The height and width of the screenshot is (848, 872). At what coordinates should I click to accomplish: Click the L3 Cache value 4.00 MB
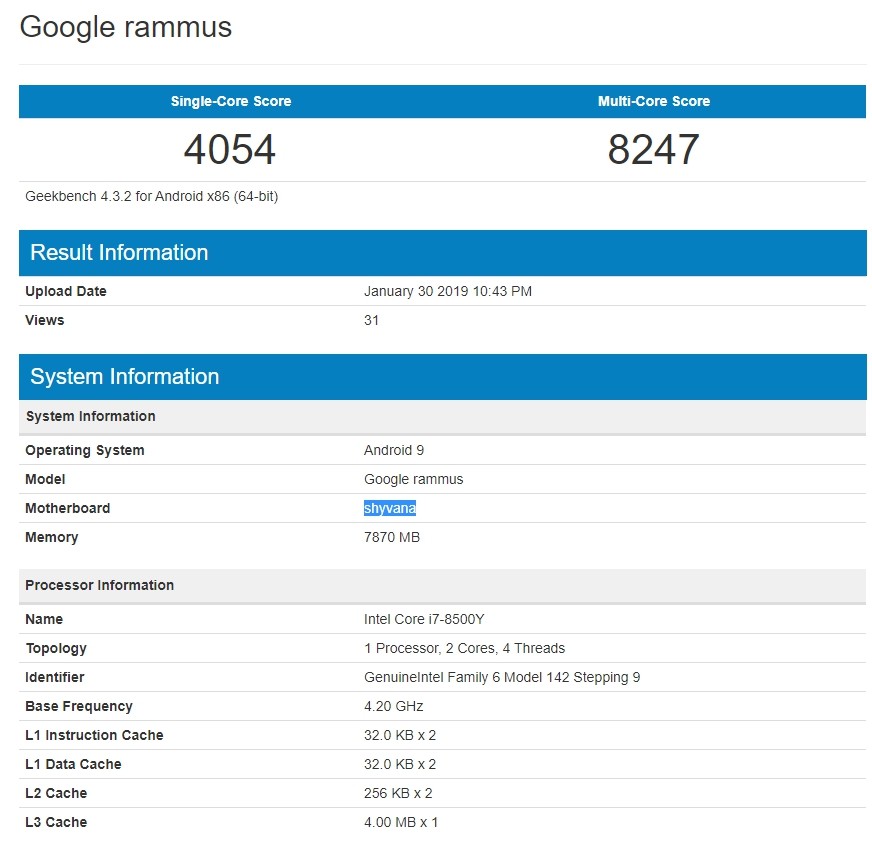pyautogui.click(x=401, y=822)
